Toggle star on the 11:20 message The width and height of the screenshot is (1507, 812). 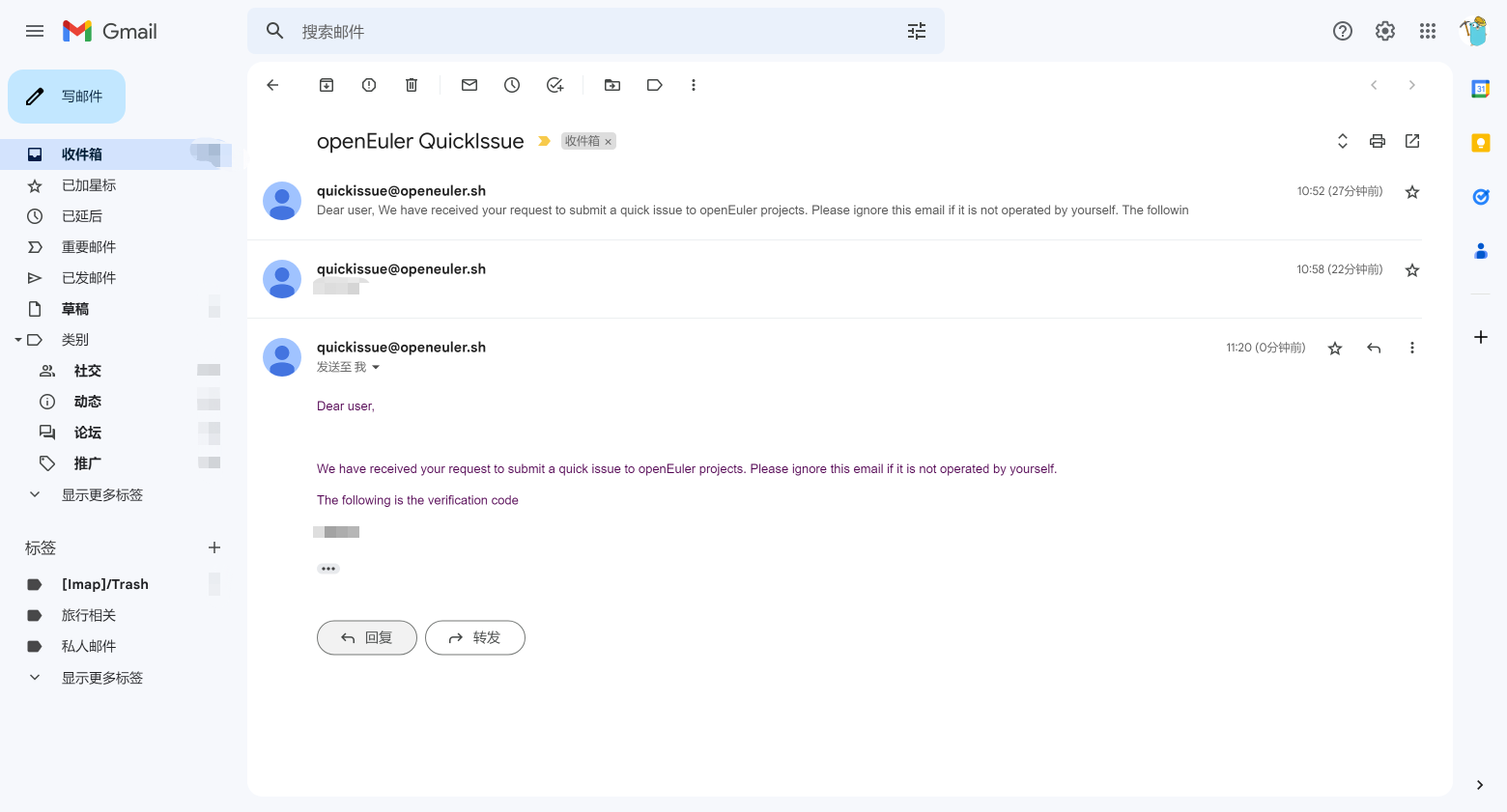(x=1335, y=349)
